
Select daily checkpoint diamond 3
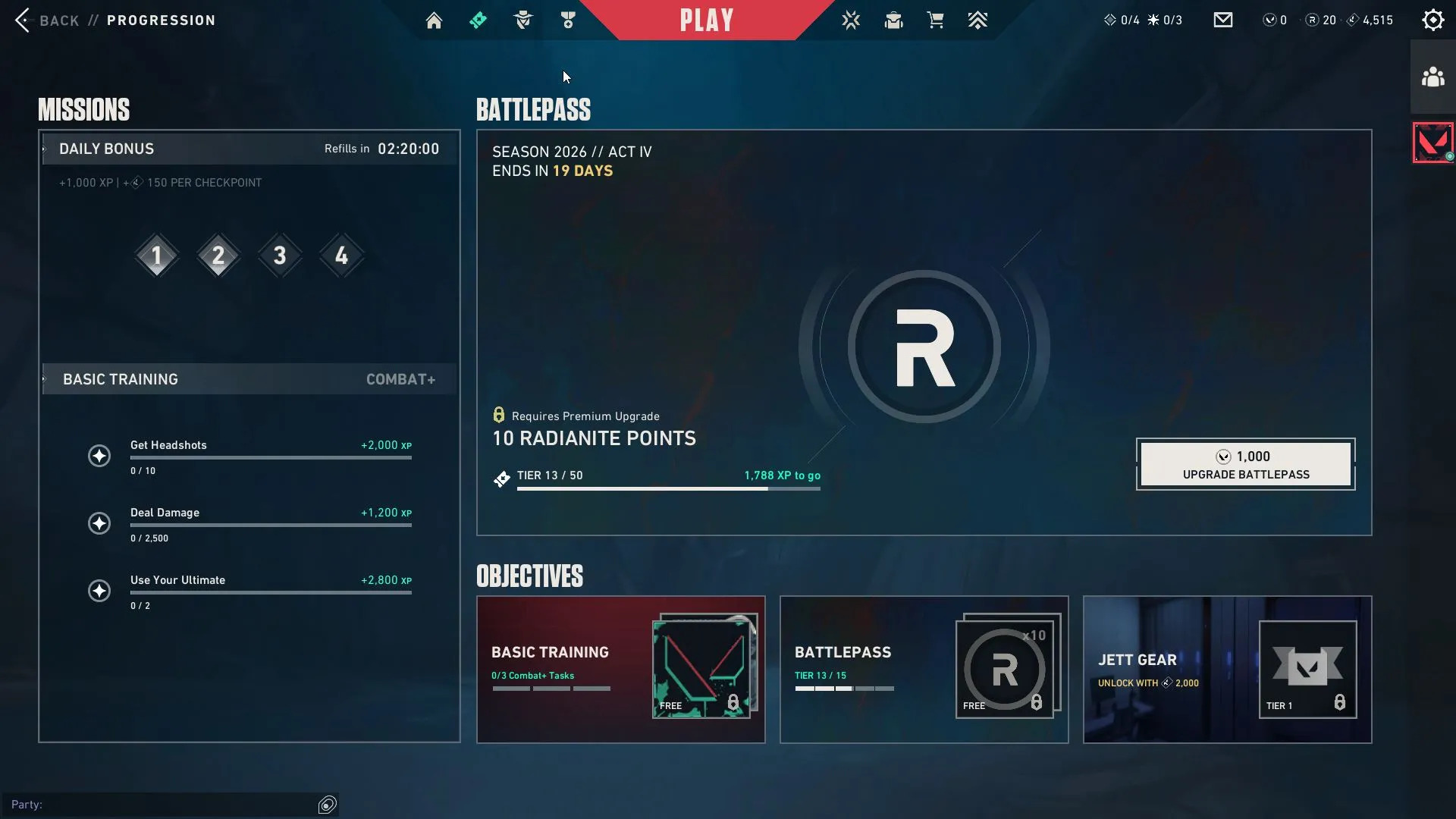pos(280,256)
